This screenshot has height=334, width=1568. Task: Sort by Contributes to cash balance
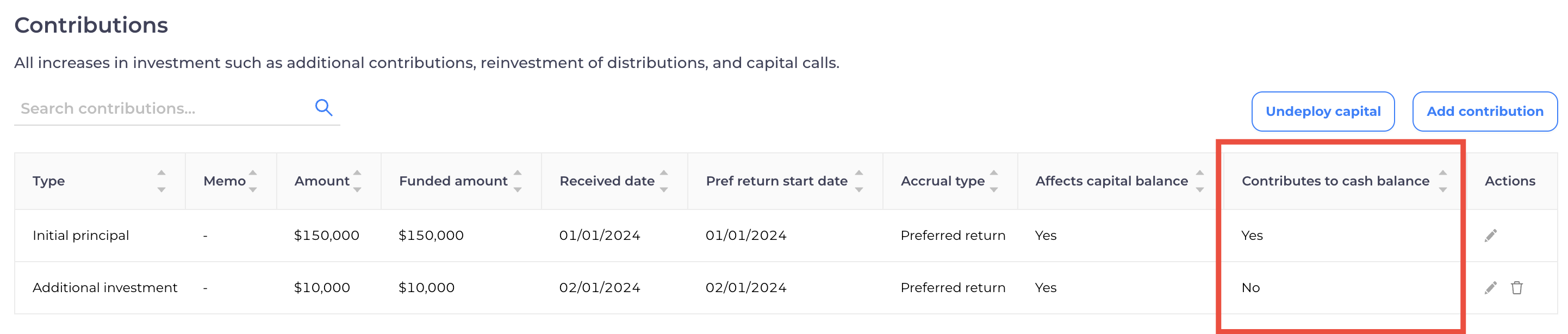[1442, 181]
